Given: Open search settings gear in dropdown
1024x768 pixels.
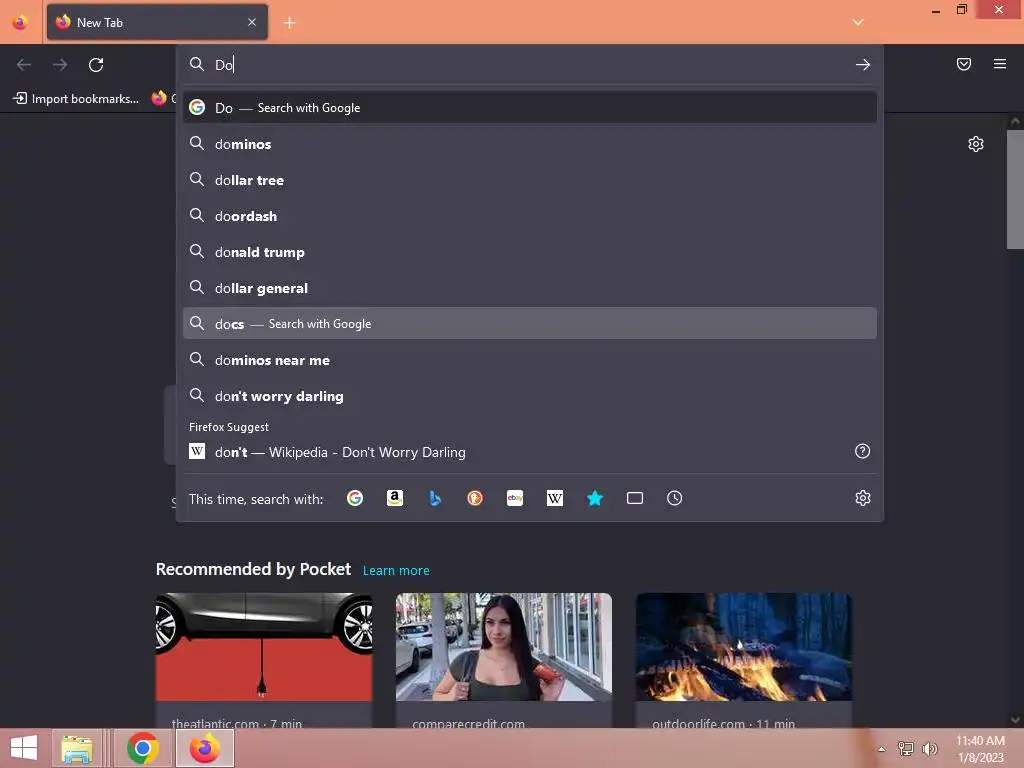Looking at the screenshot, I should tap(863, 498).
